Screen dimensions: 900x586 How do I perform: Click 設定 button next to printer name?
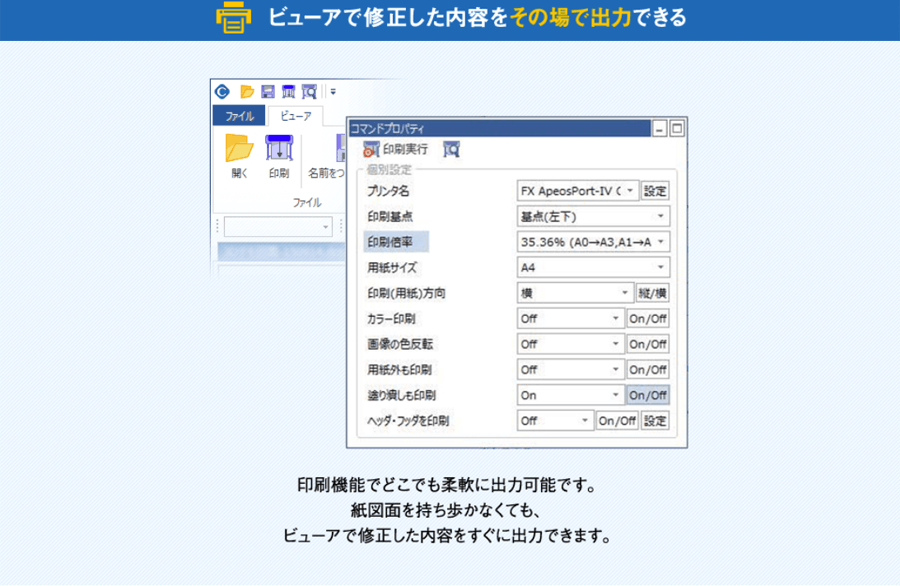click(x=655, y=191)
